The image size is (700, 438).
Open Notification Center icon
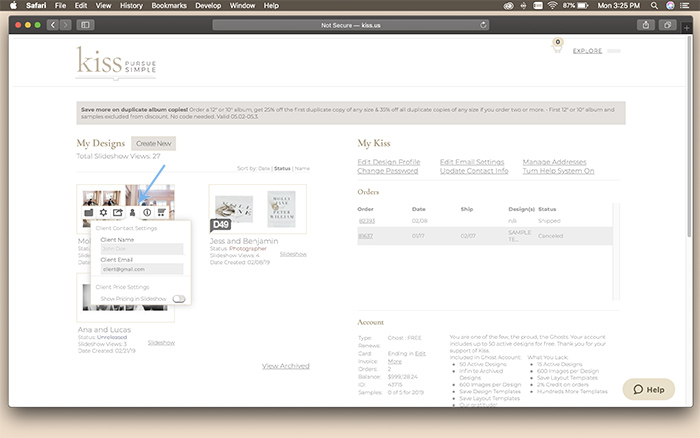pyautogui.click(x=684, y=5)
